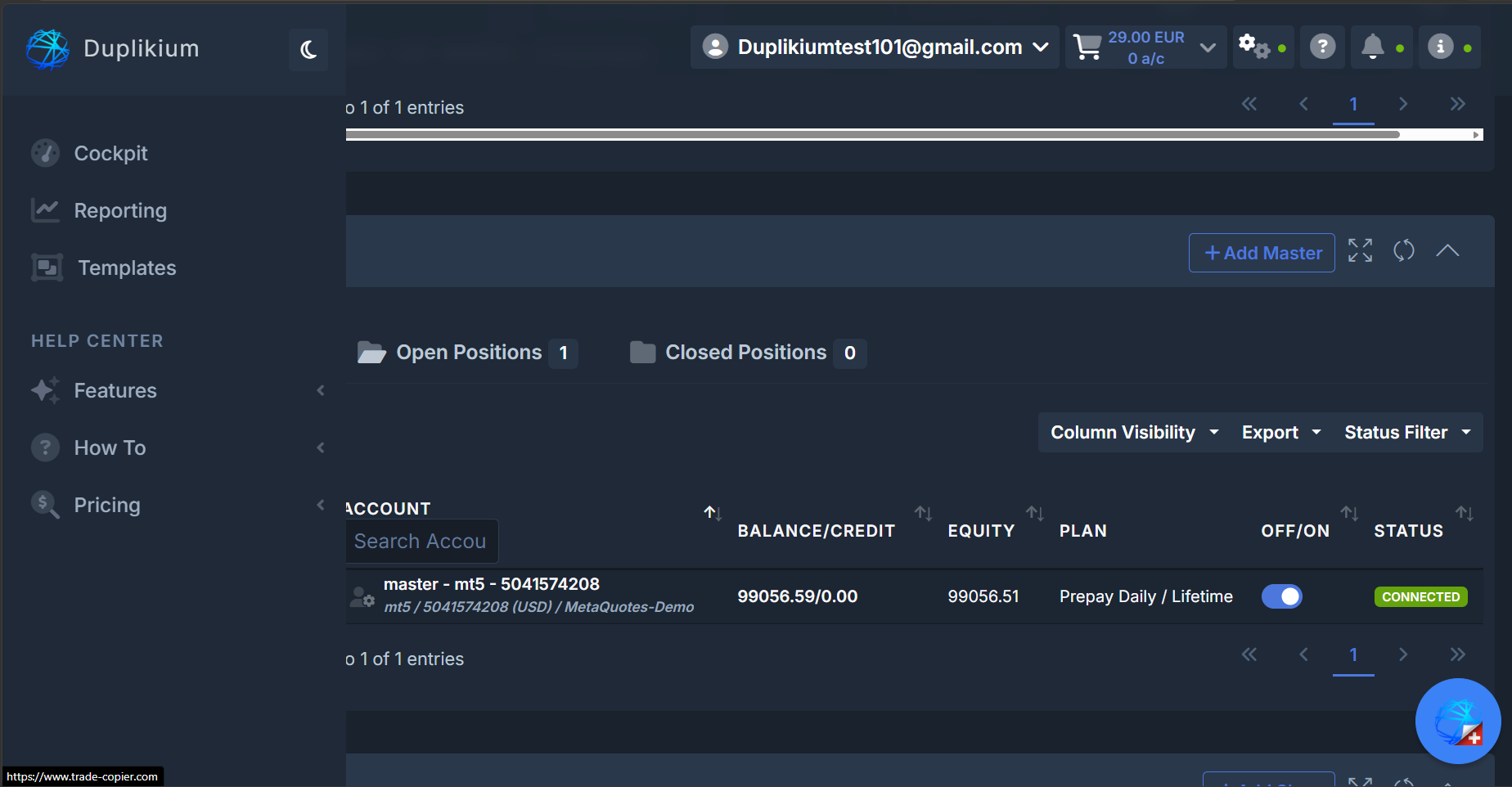Screen dimensions: 1512x787
Task: Click the Reporting chart icon
Action: (x=46, y=210)
